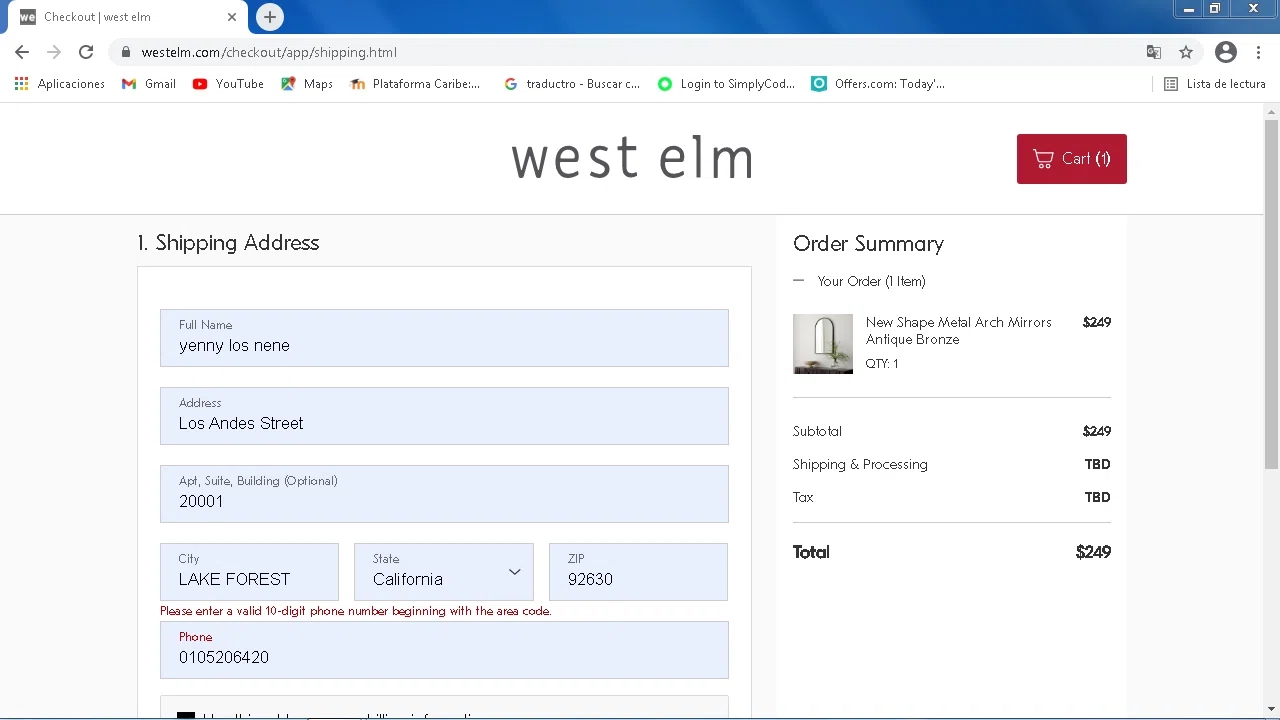Open Lista de lectura reading list

point(1215,84)
